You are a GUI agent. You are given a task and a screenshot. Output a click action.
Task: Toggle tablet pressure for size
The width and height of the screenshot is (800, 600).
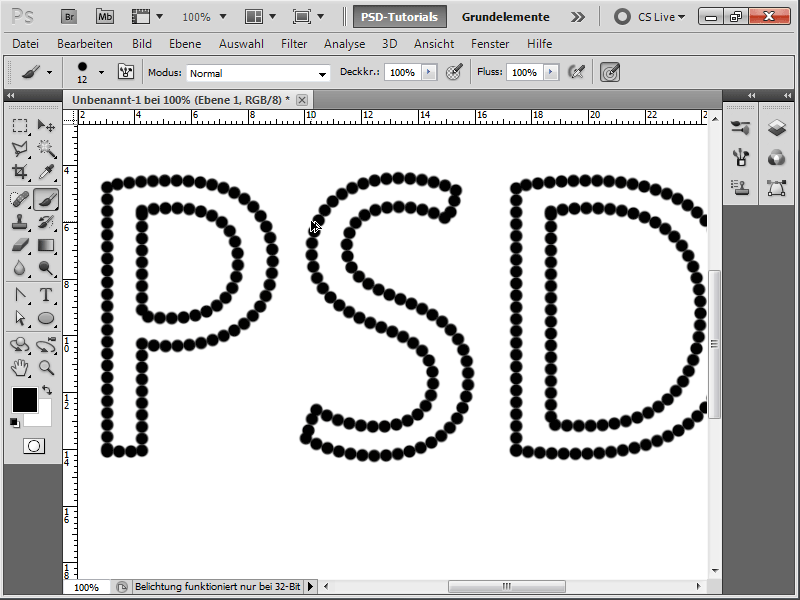pyautogui.click(x=610, y=72)
